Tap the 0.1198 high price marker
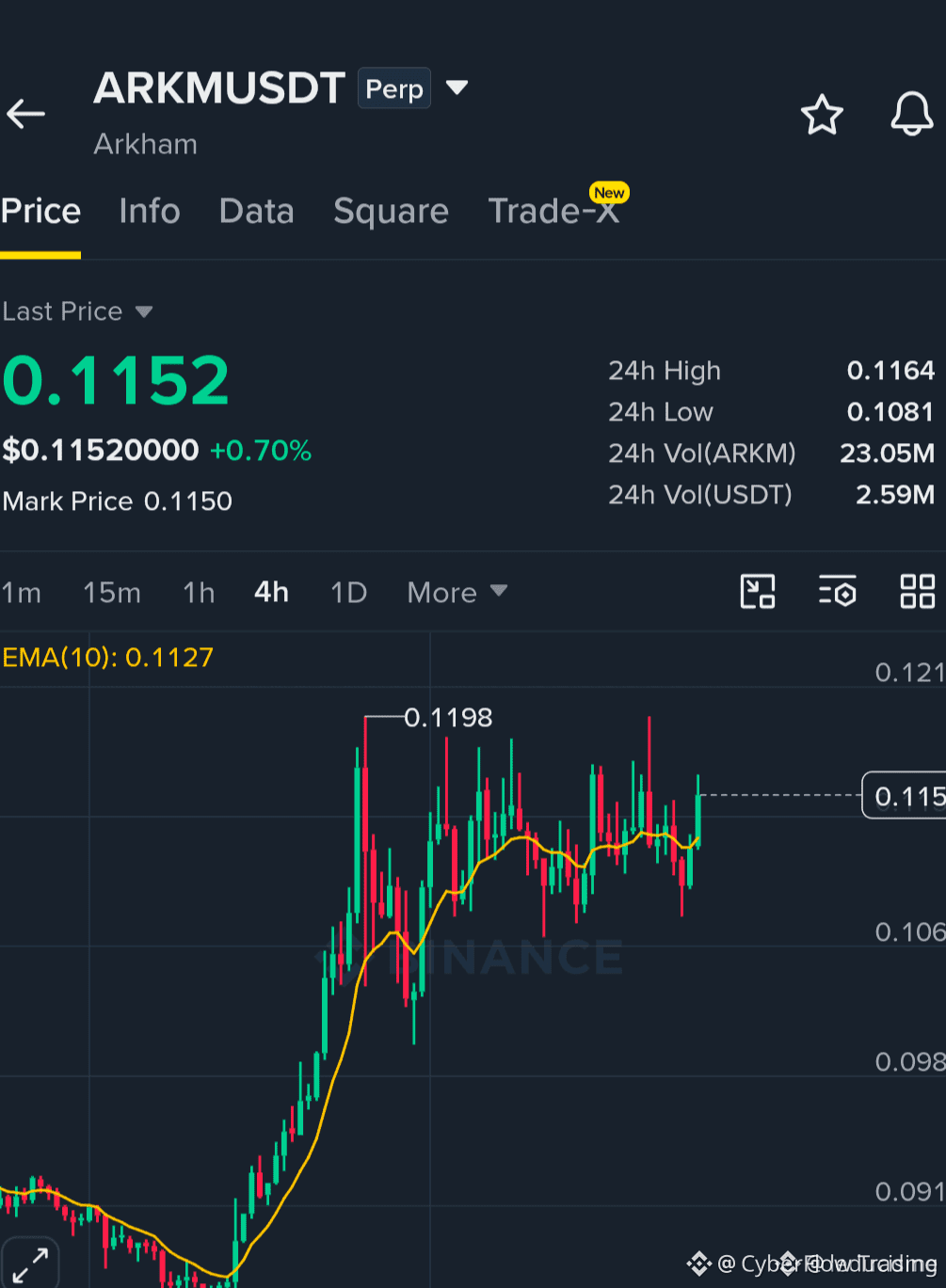The width and height of the screenshot is (946, 1288). [448, 718]
